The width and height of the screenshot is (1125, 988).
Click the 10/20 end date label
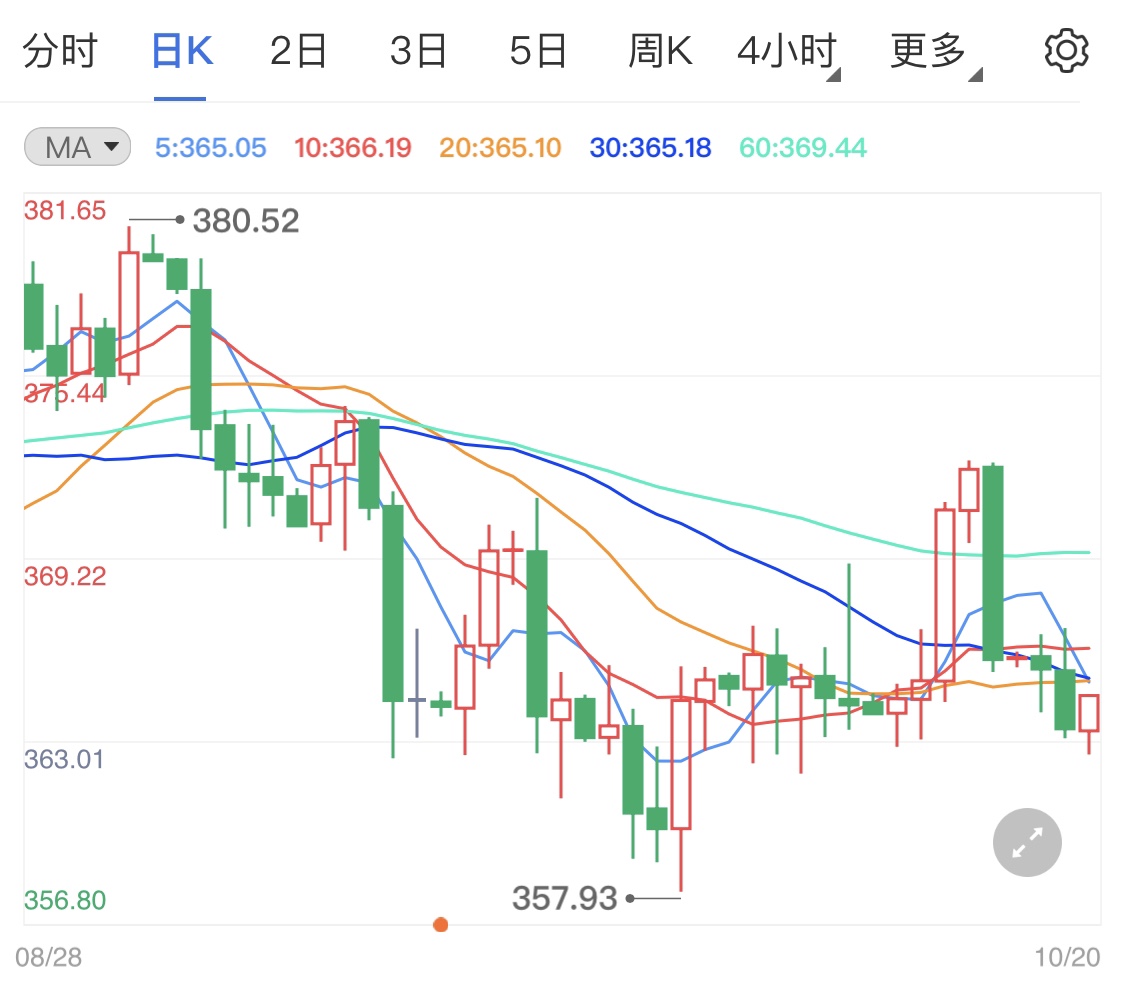(x=1067, y=957)
